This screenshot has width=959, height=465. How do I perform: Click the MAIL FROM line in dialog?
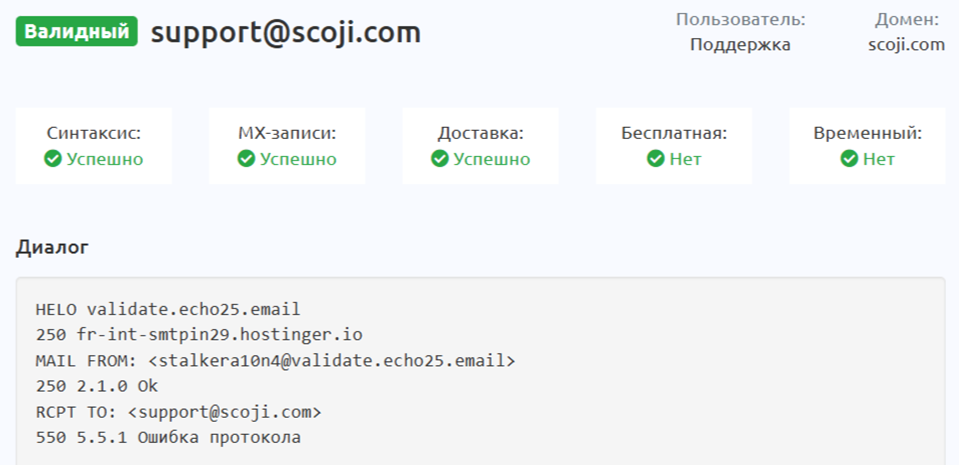[276, 360]
